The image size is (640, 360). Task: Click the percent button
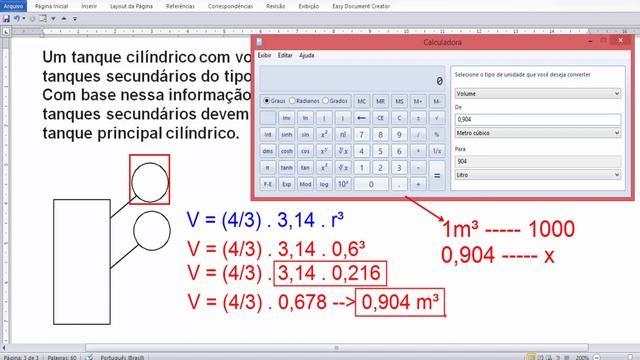tap(437, 134)
